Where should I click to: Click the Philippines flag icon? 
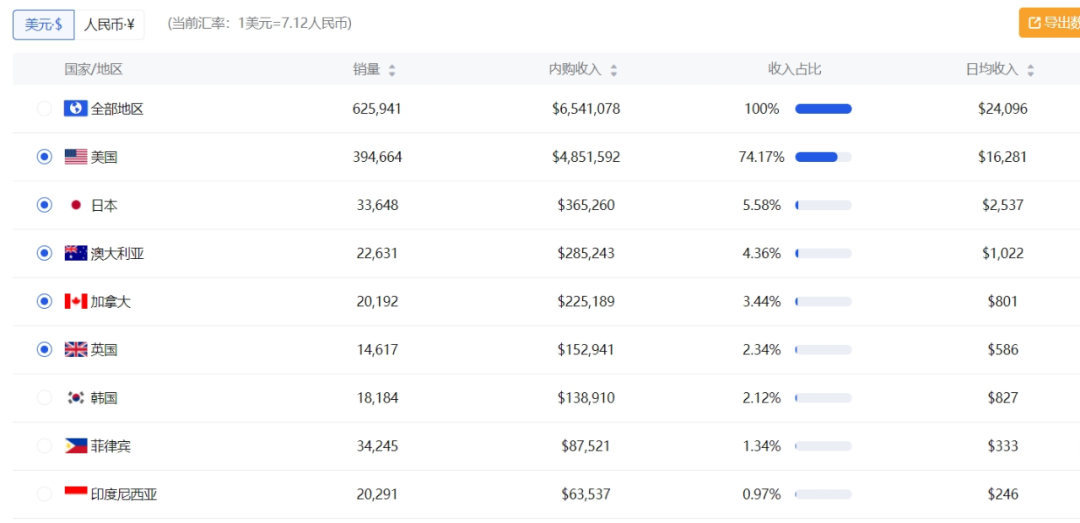pos(76,446)
